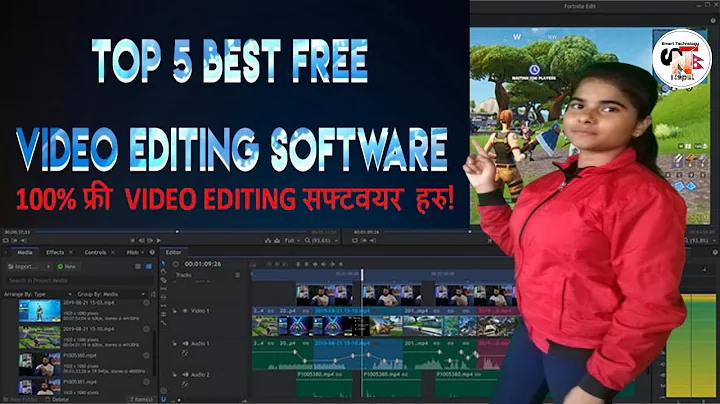Open the Arrange By: Type dropdown

[38, 294]
